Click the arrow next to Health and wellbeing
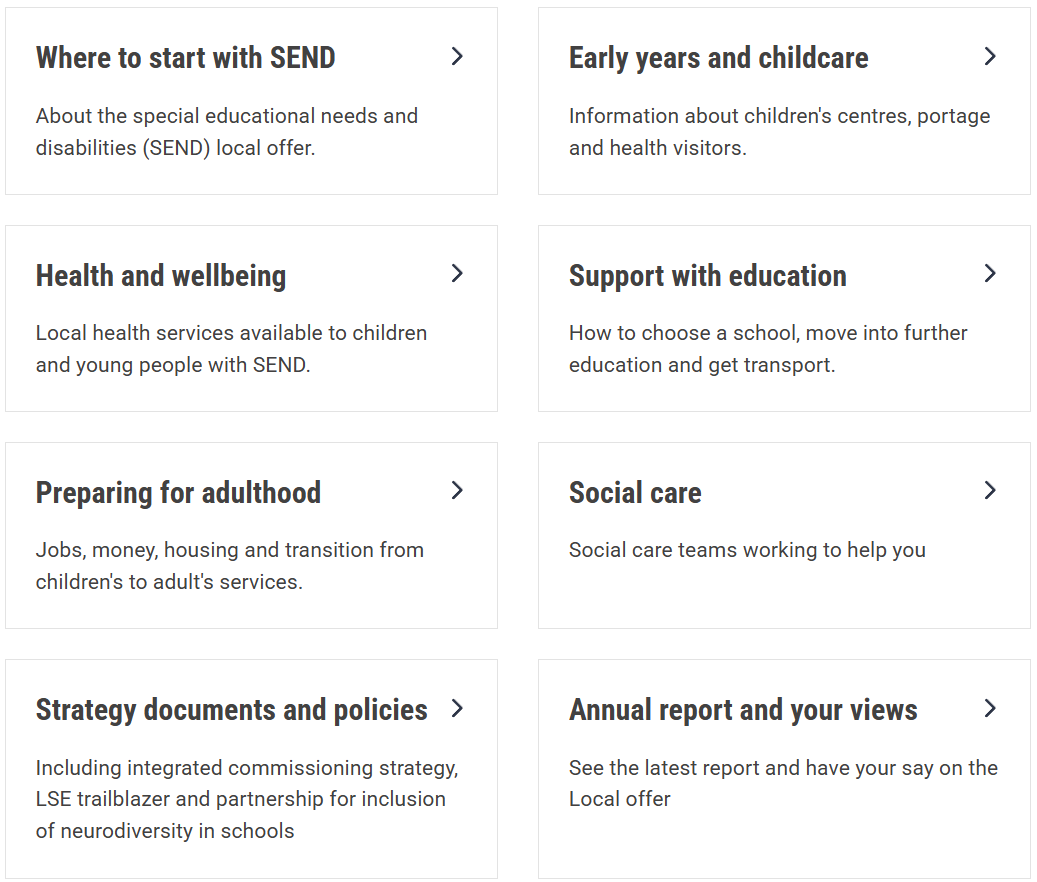Screen dimensions: 1037x882 click(457, 274)
